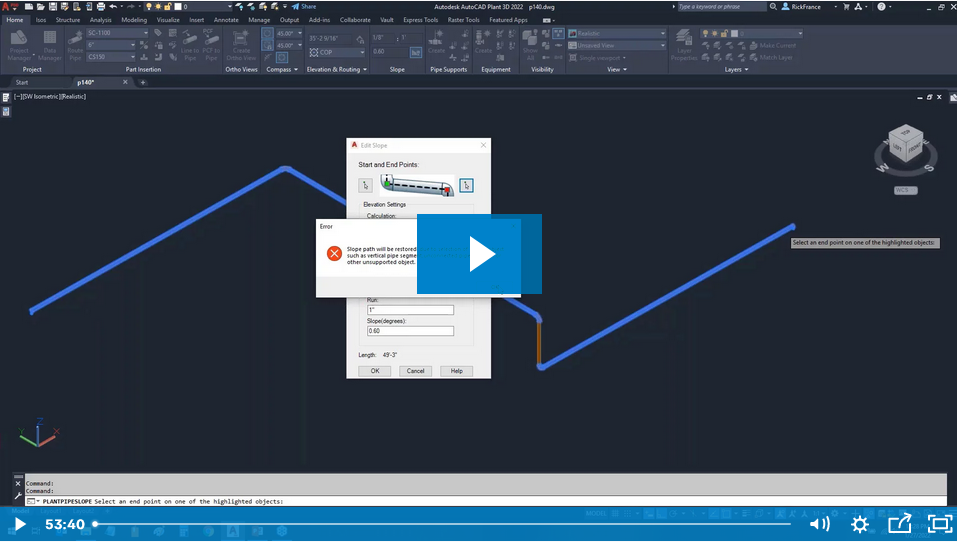Click the Open file icon
957x542 pixels.
point(40,7)
